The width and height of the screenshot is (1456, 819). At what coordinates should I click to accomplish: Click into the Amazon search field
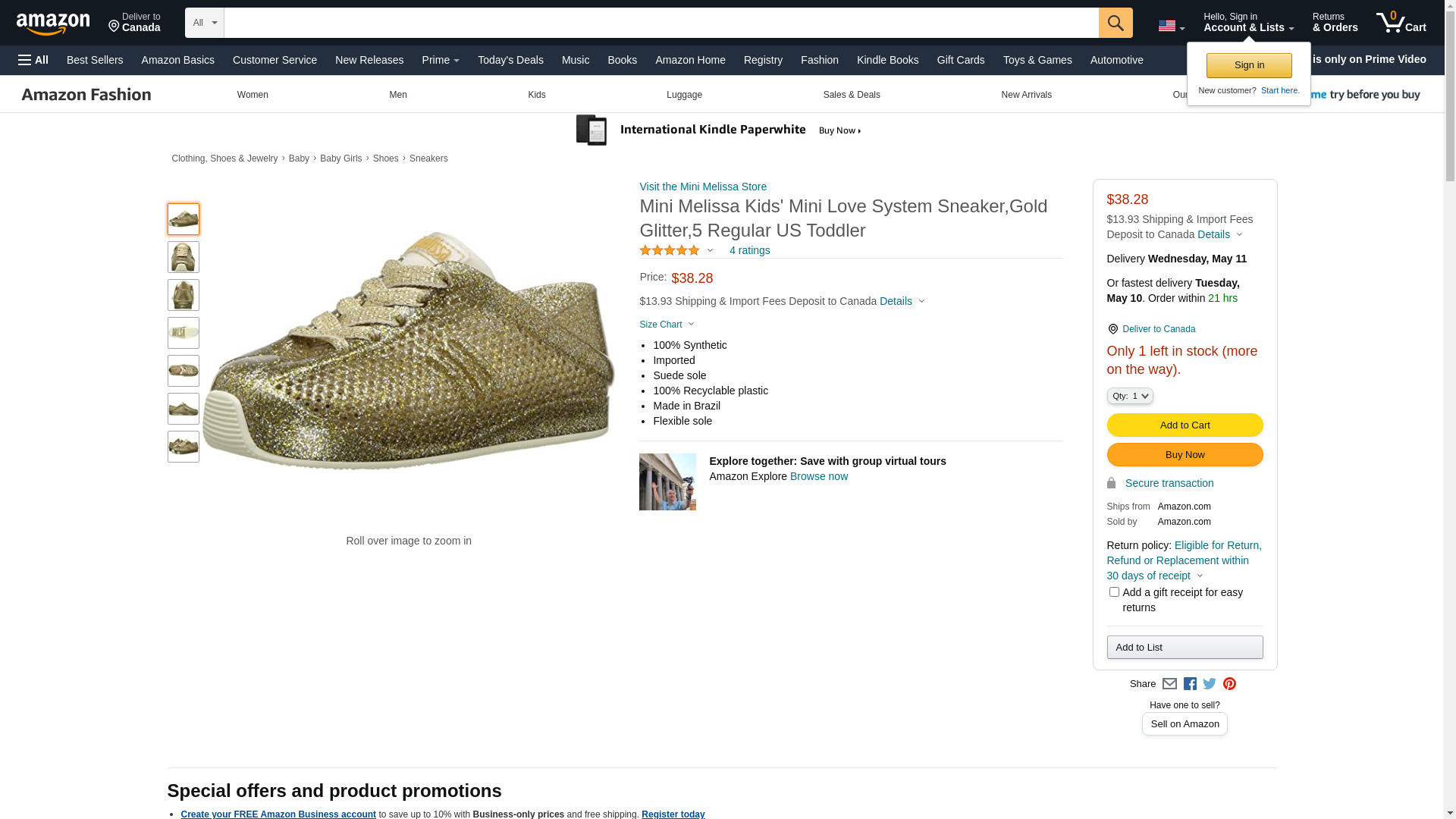(x=661, y=23)
